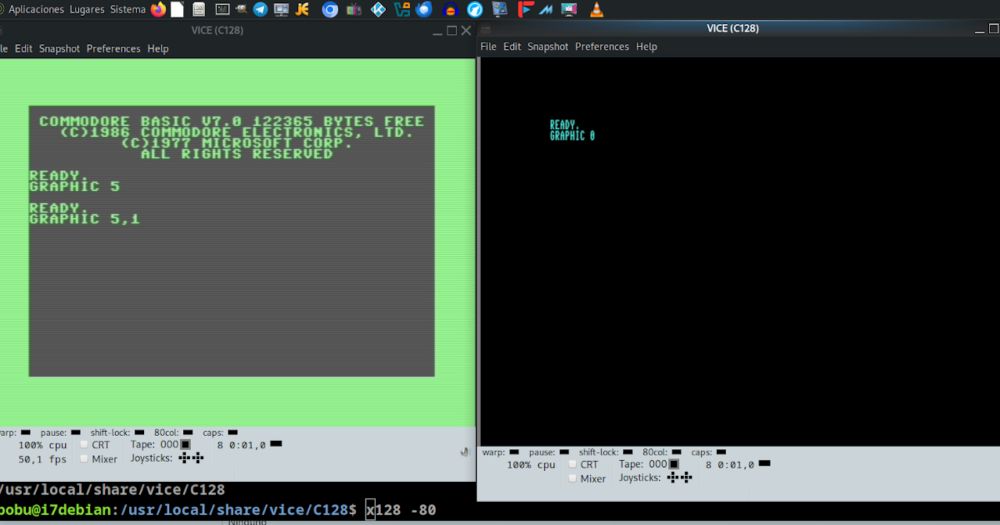Viewport: 1000px width, 525px height.
Task: Open Snapshot menu in right VICE window
Action: coord(548,47)
